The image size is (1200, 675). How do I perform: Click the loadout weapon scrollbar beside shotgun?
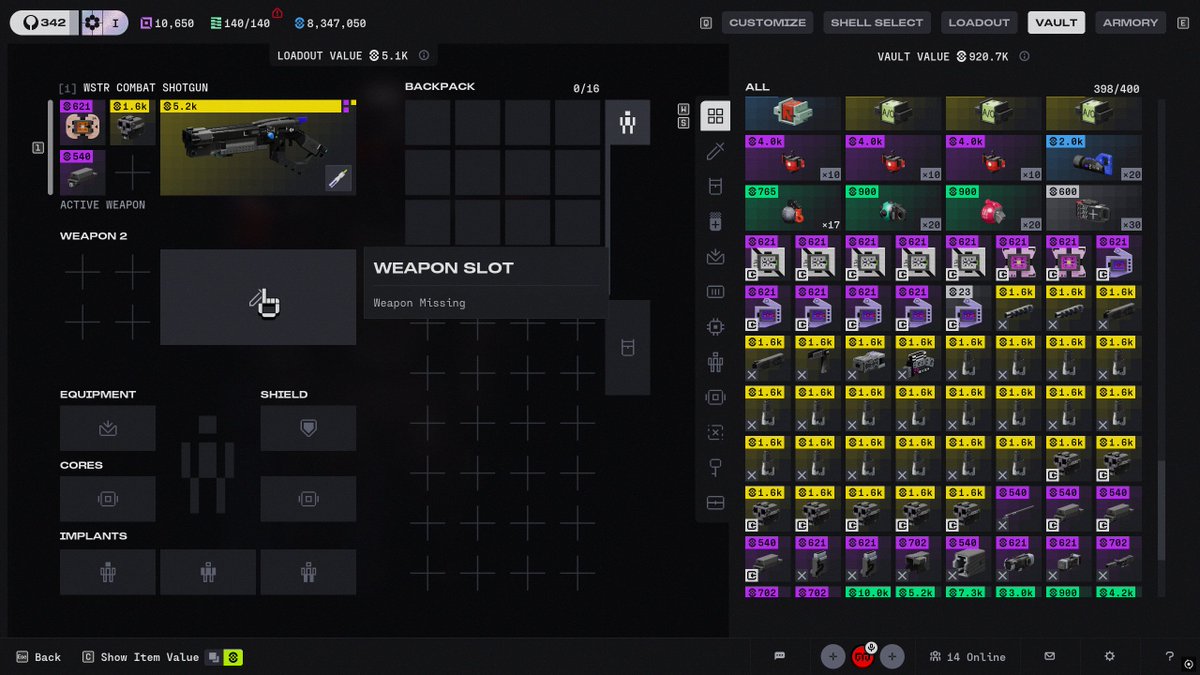(x=50, y=147)
